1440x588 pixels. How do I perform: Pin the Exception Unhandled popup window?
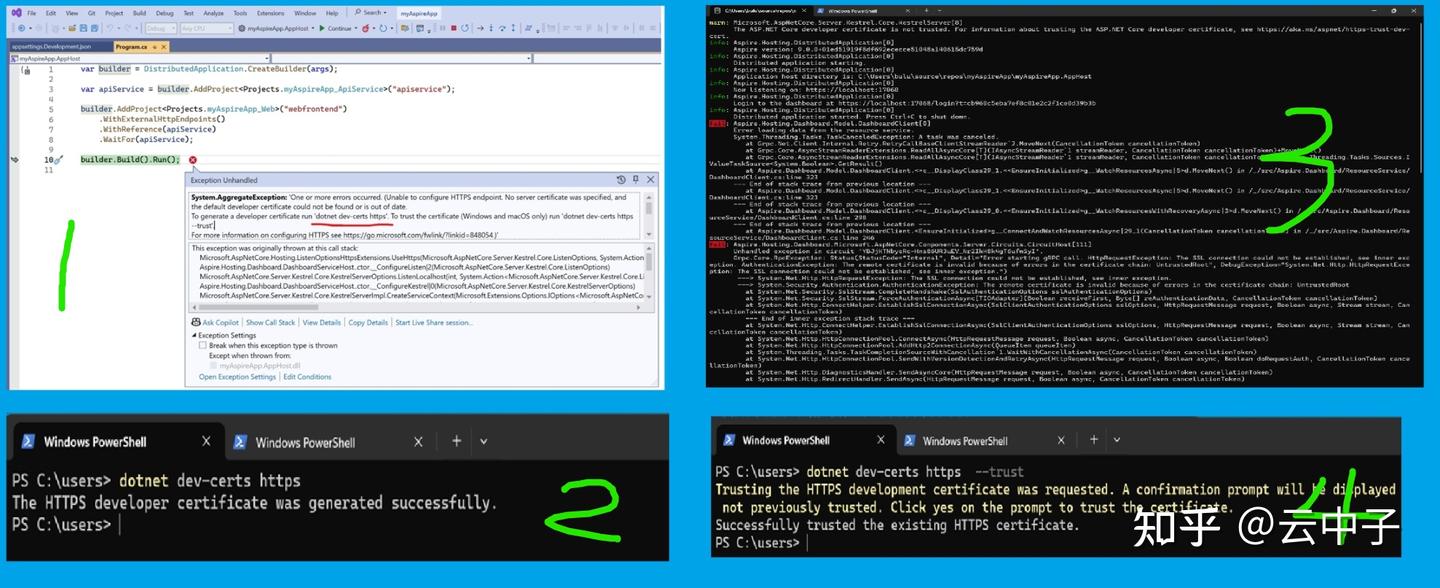pyautogui.click(x=634, y=177)
